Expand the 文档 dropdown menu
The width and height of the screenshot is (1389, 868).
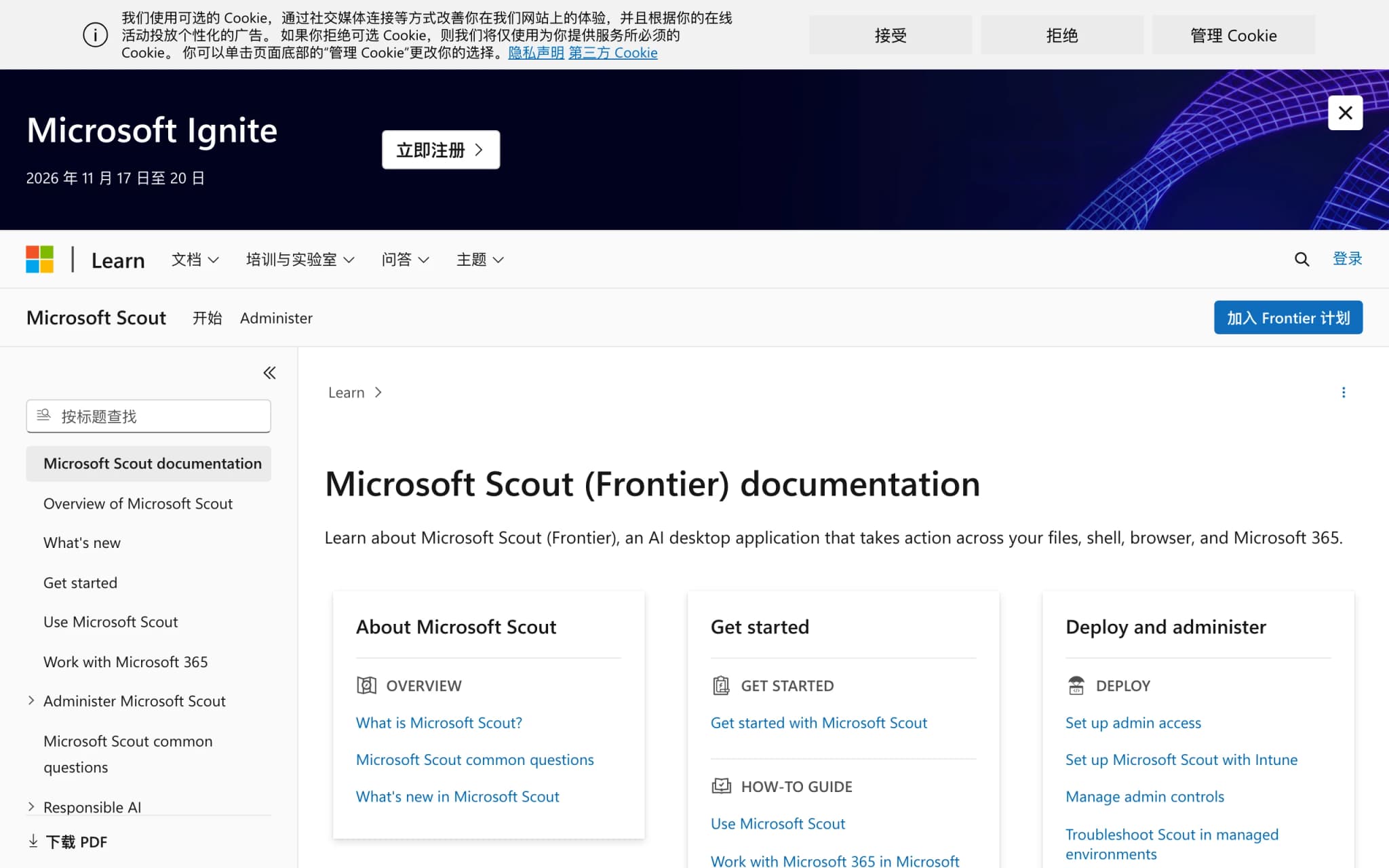(x=195, y=260)
